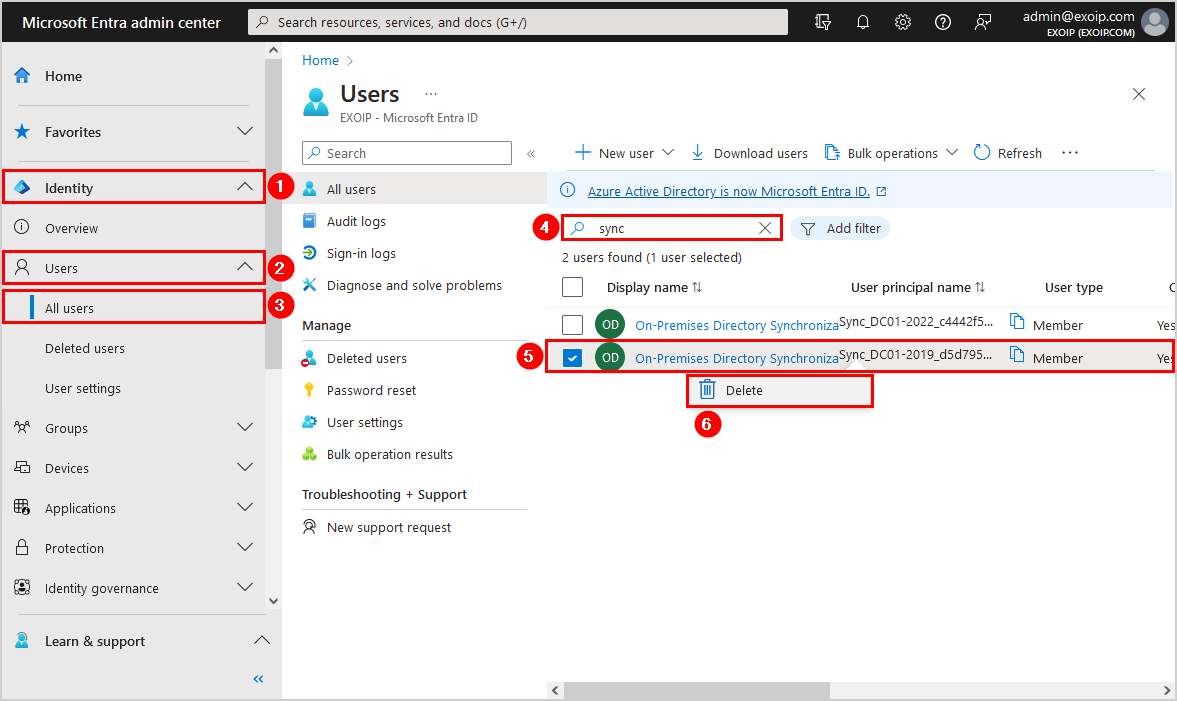Click the Protection lock icon
This screenshot has width=1177, height=701.
pyautogui.click(x=23, y=547)
